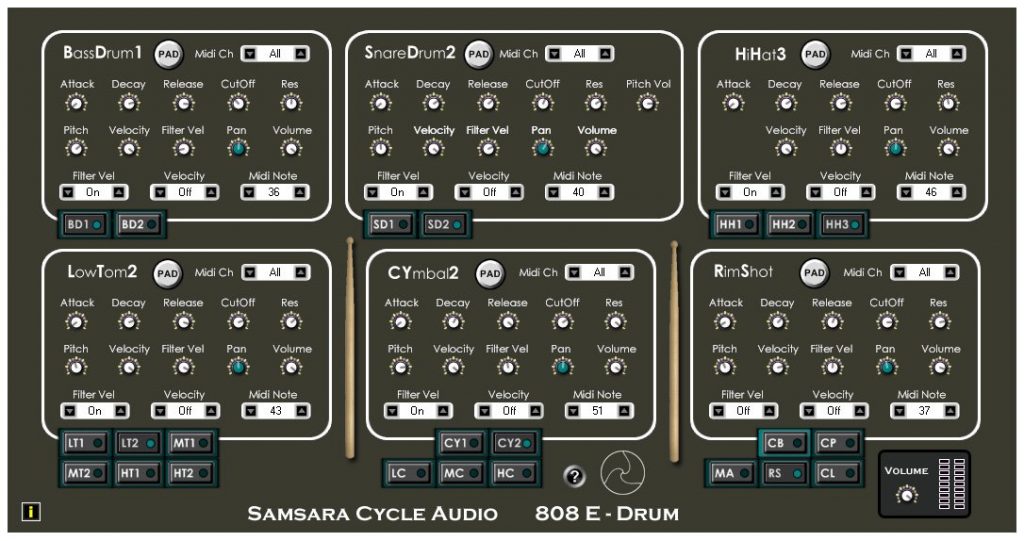Select the CL claves button

point(837,473)
